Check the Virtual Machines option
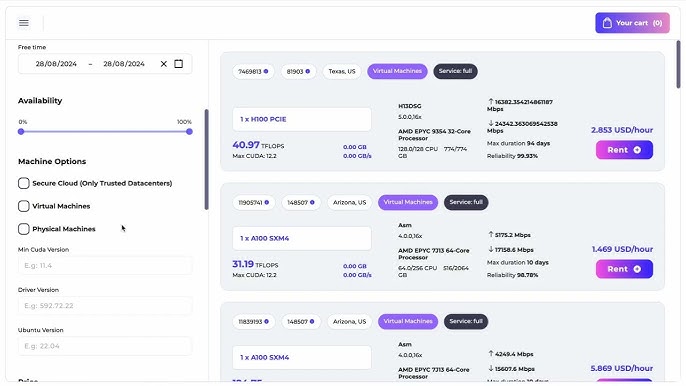The image size is (686, 386). 24,206
